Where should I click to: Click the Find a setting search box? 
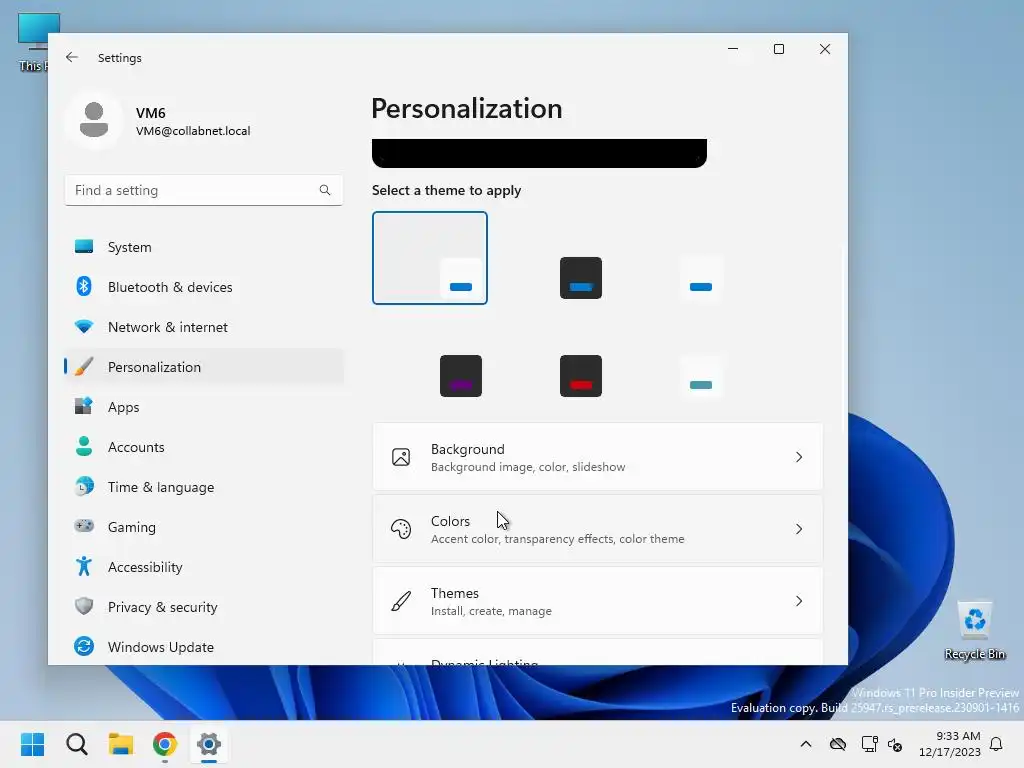coord(204,190)
